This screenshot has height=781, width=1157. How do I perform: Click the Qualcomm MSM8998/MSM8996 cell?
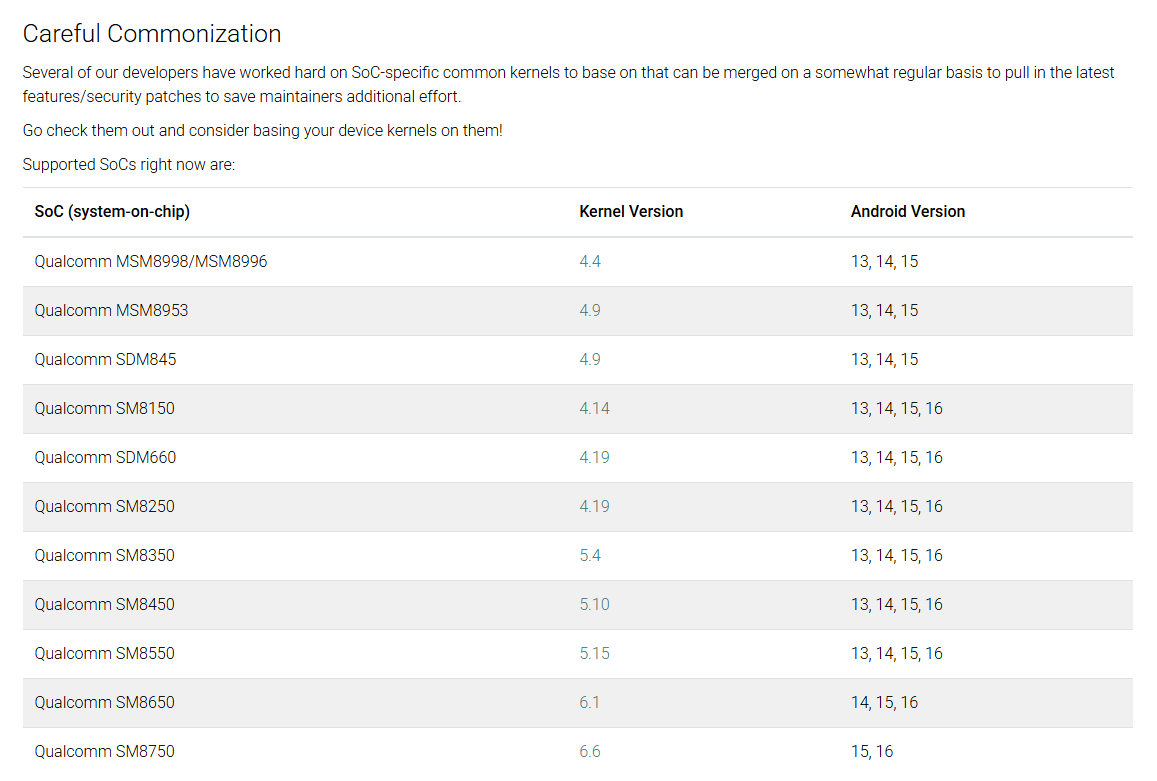coord(151,262)
